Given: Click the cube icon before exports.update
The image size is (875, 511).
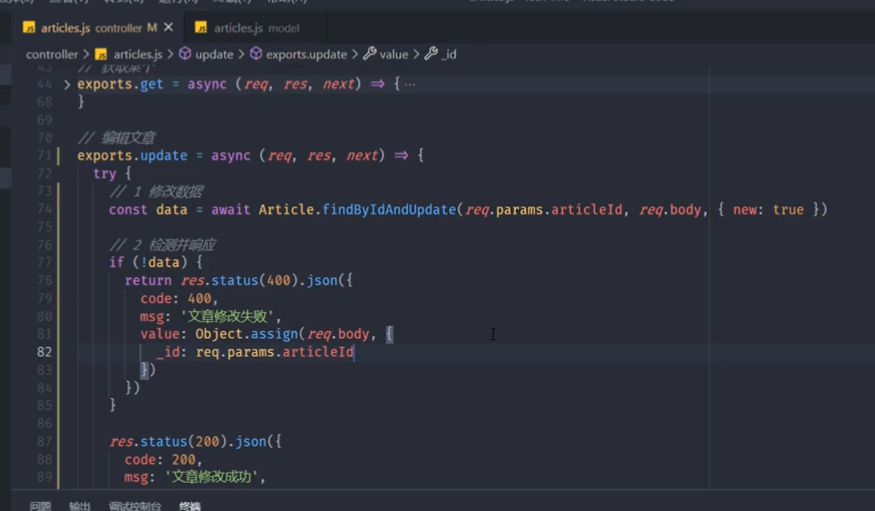Looking at the screenshot, I should coord(256,54).
